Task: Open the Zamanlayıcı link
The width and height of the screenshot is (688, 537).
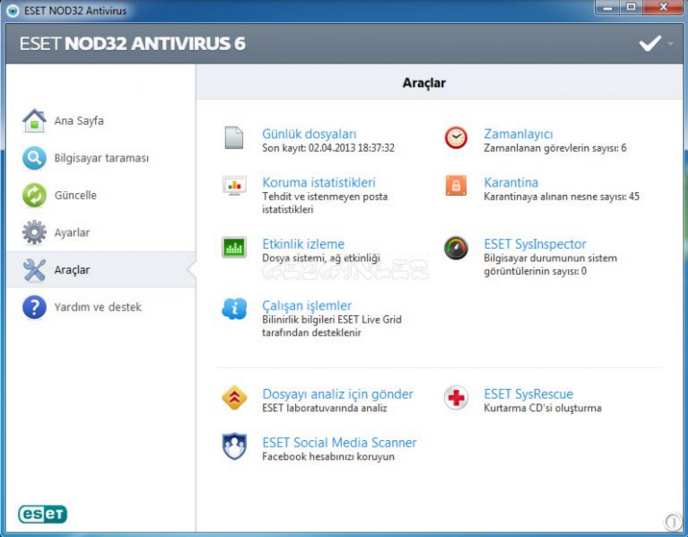Action: tap(518, 134)
